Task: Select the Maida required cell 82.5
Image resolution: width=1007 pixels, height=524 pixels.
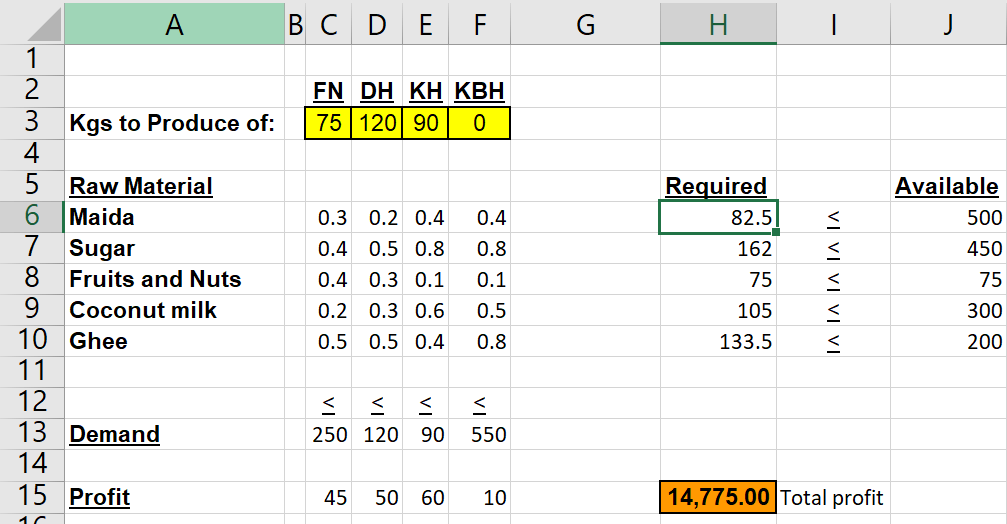Action: click(718, 217)
